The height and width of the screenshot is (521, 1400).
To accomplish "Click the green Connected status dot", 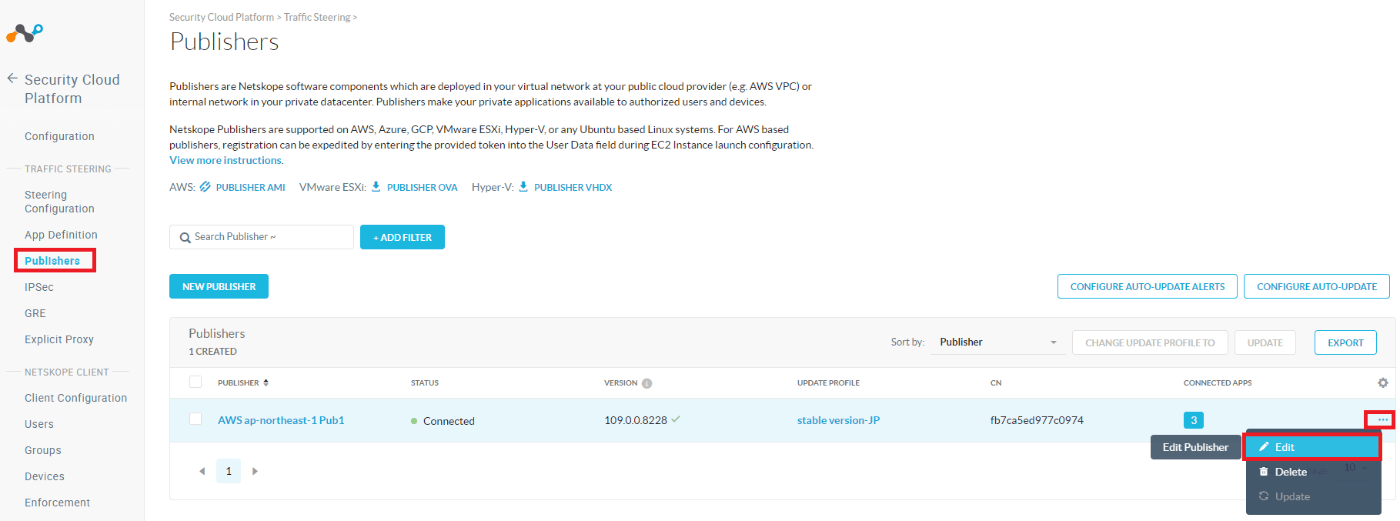I will (x=414, y=421).
